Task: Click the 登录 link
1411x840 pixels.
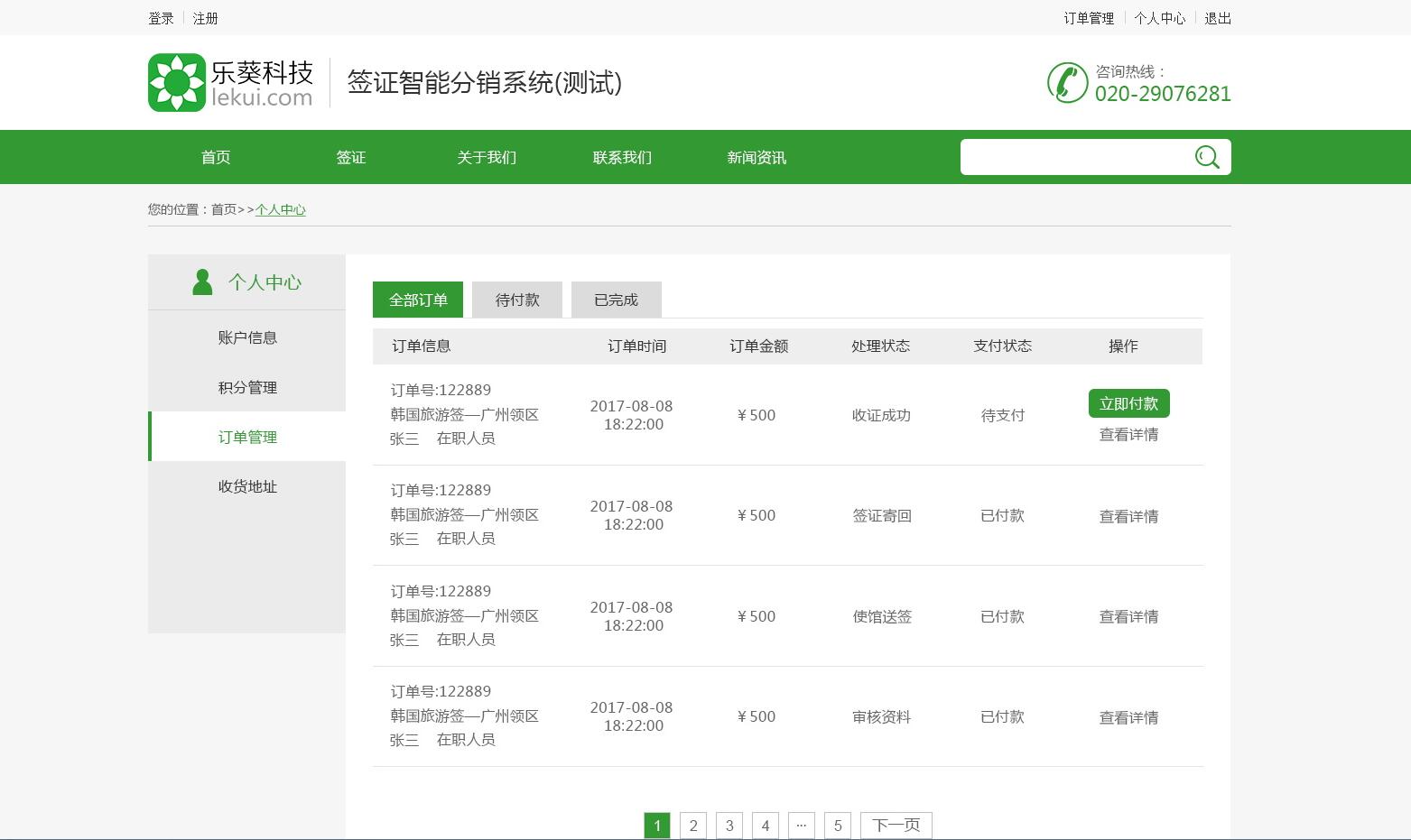Action: [160, 17]
